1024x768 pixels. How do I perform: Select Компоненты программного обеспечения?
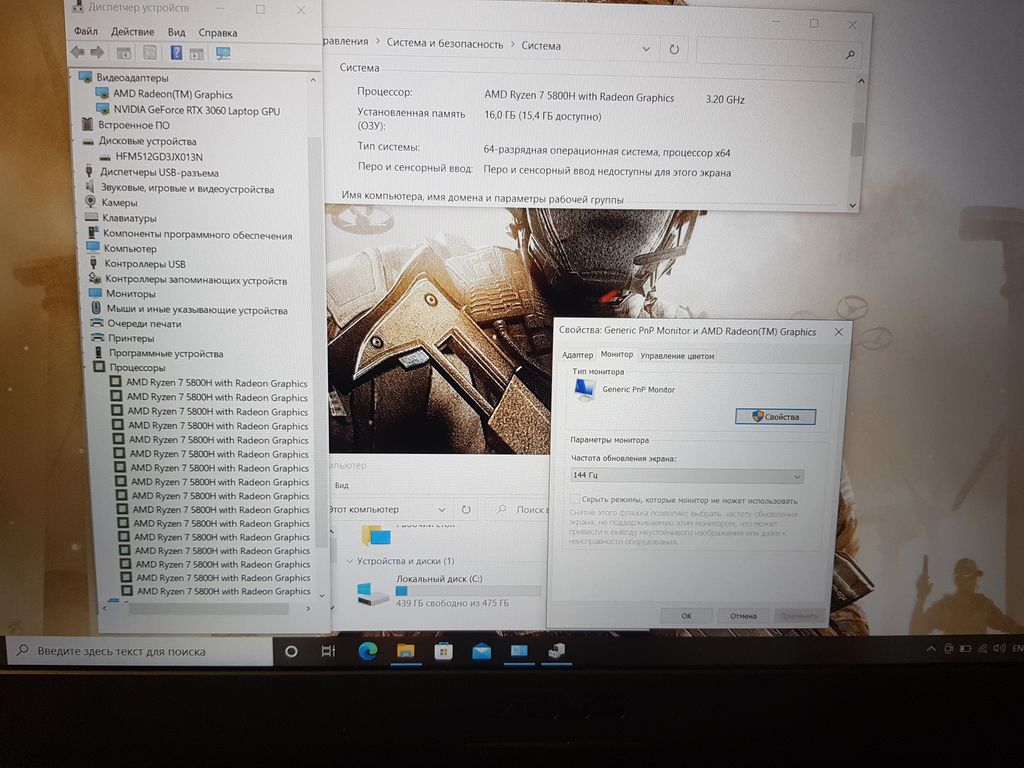[x=197, y=234]
